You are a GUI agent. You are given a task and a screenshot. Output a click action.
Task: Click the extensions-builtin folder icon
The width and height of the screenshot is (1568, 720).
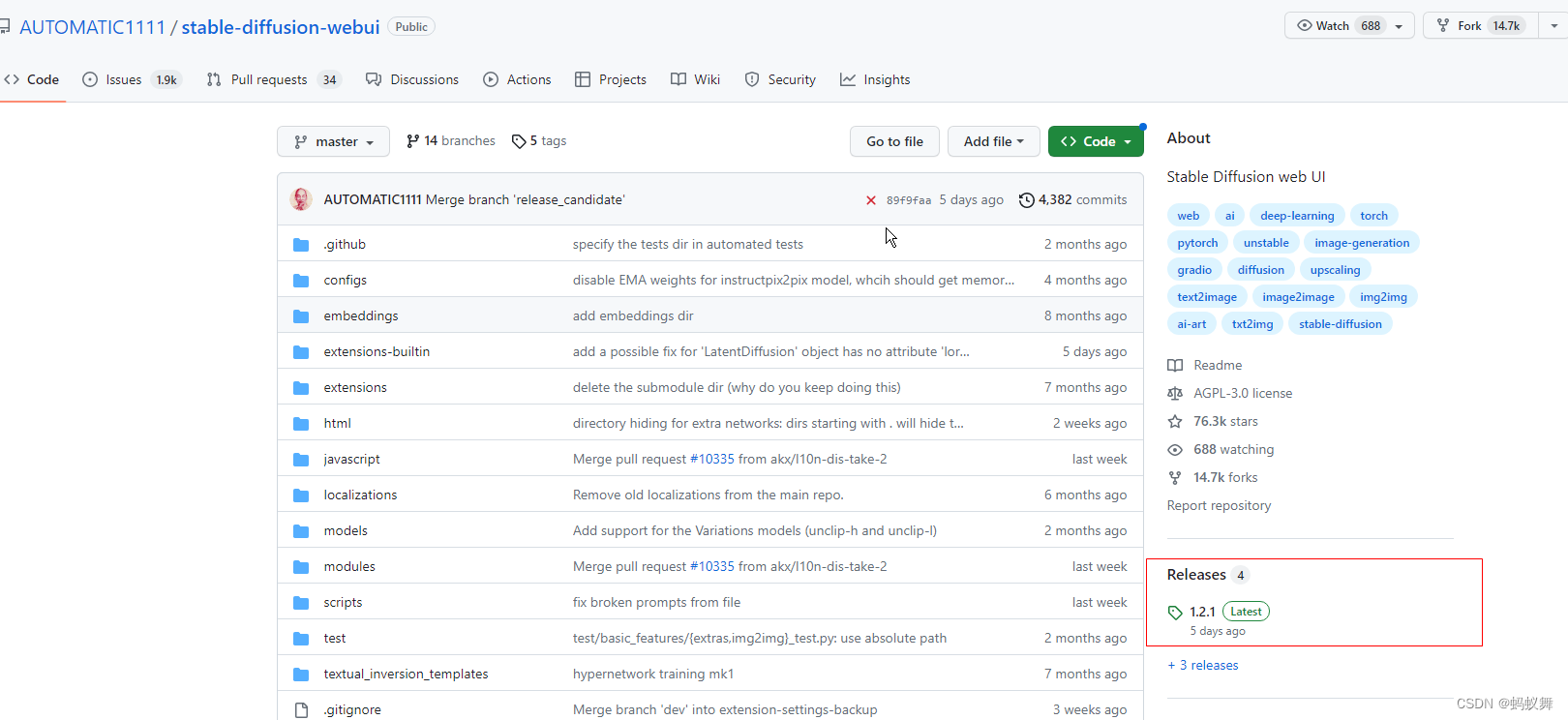click(x=301, y=352)
